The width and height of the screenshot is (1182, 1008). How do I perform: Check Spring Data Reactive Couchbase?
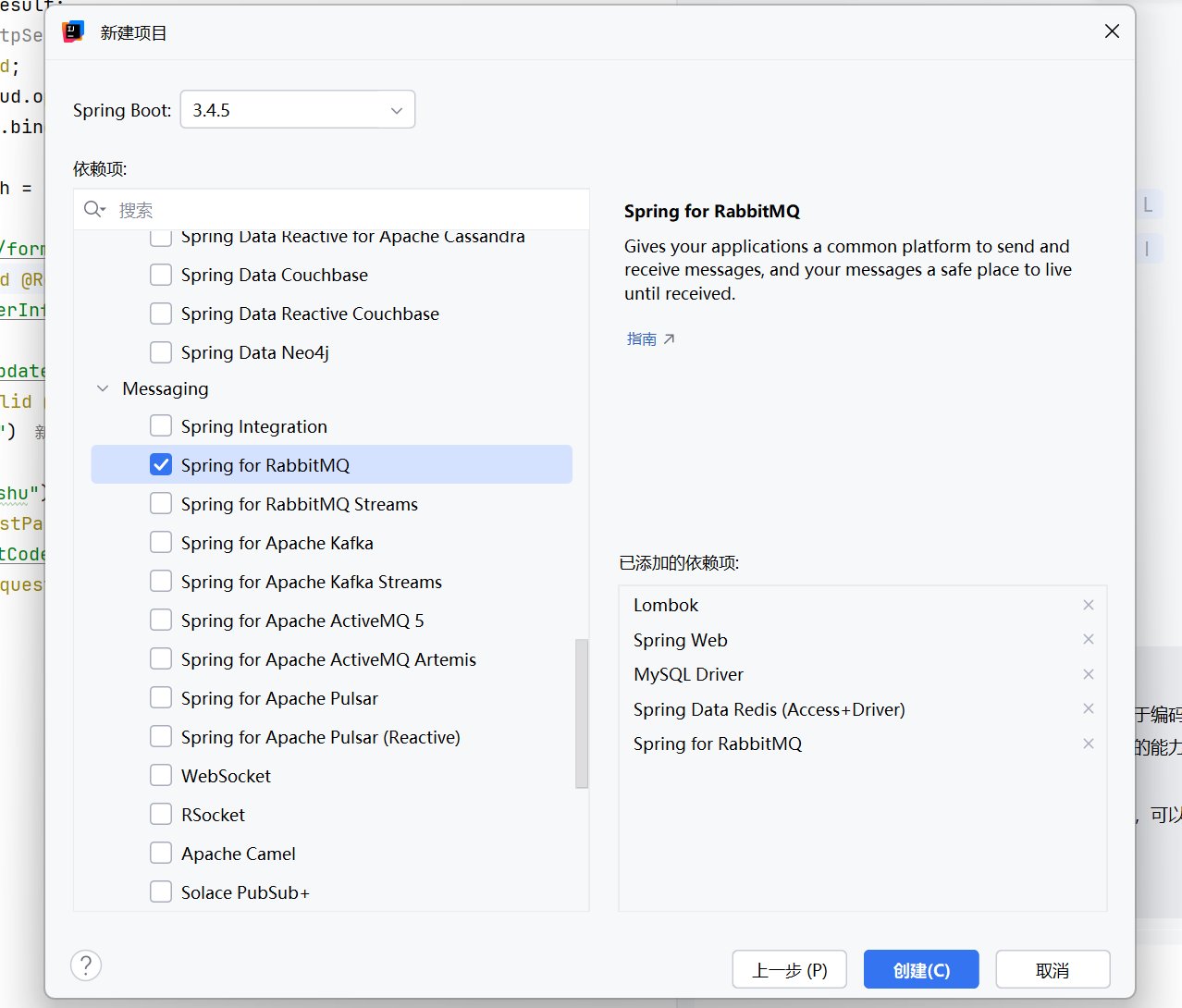[x=161, y=313]
